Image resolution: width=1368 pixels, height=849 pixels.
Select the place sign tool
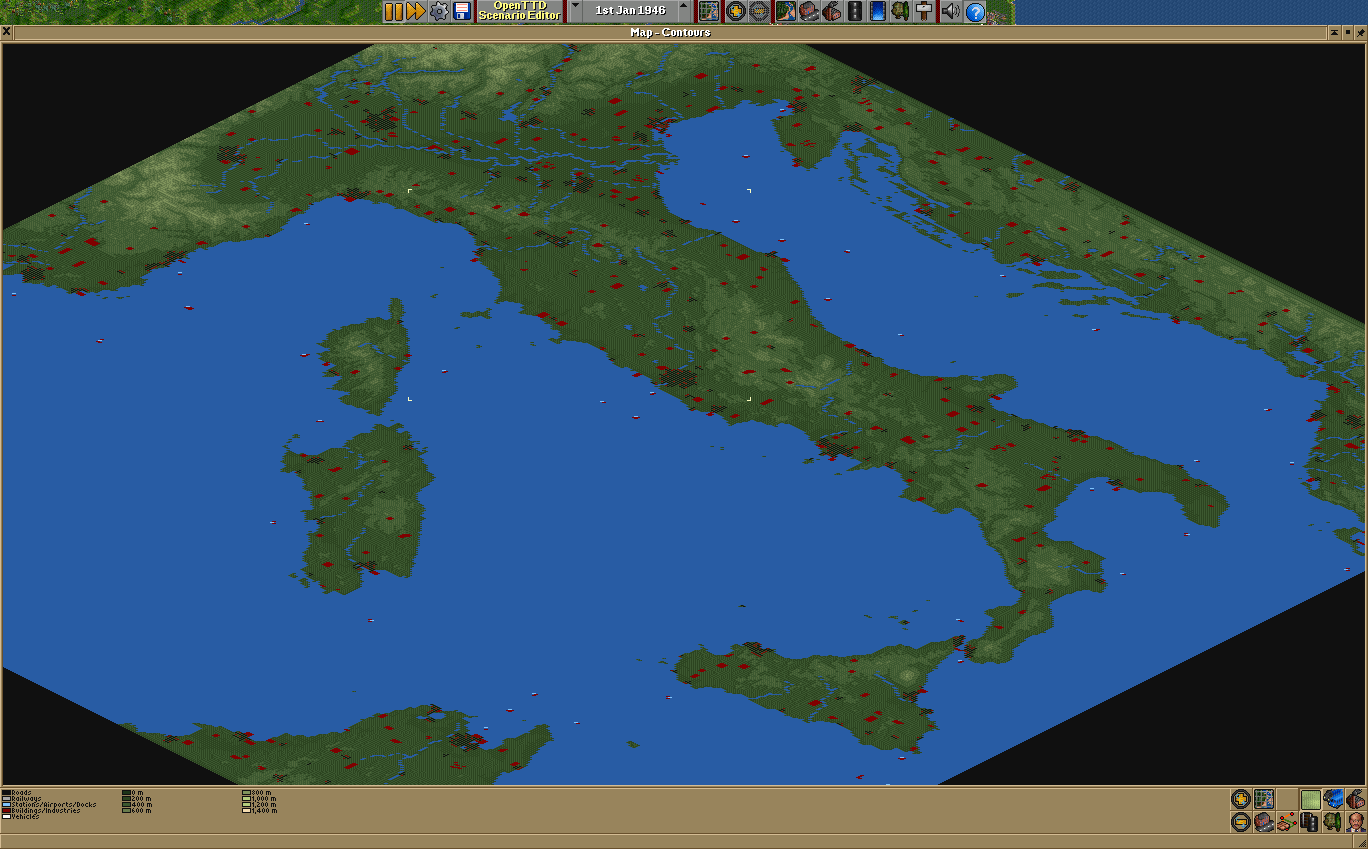(x=924, y=12)
